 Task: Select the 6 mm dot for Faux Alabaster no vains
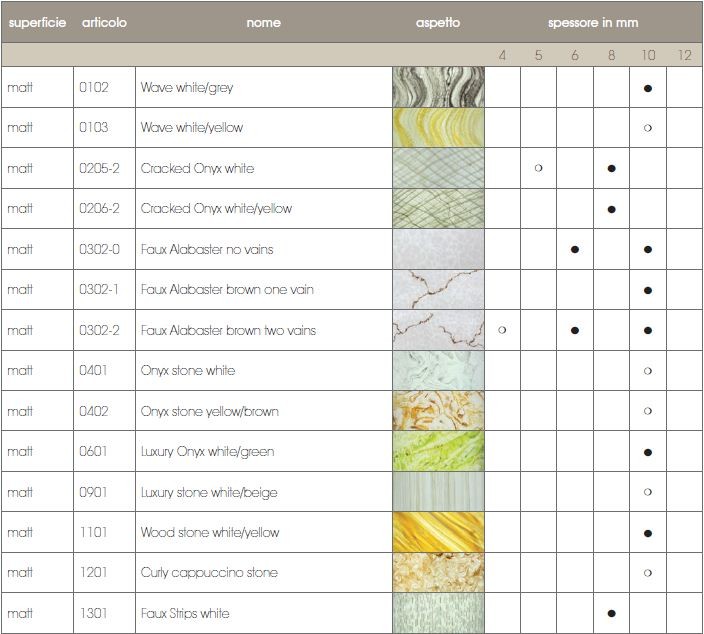coord(575,249)
